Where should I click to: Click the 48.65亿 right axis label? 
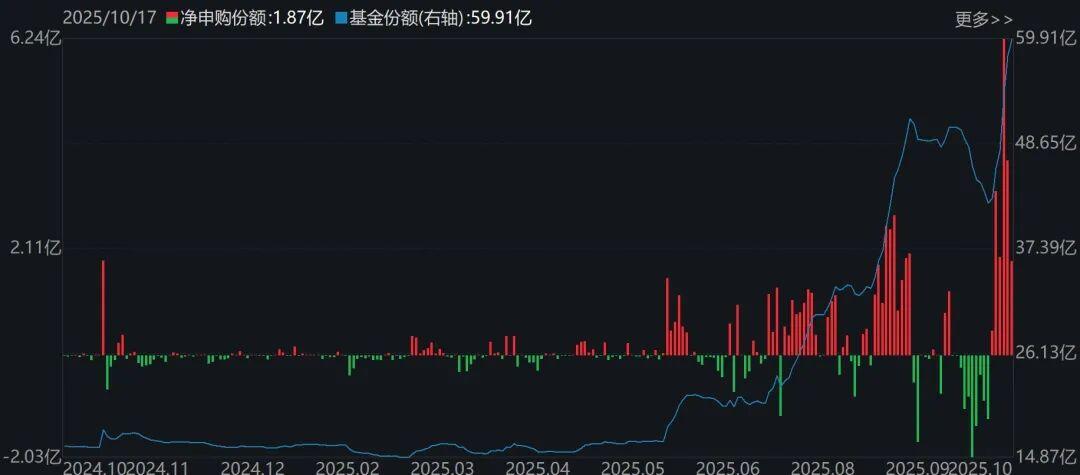point(1046,143)
